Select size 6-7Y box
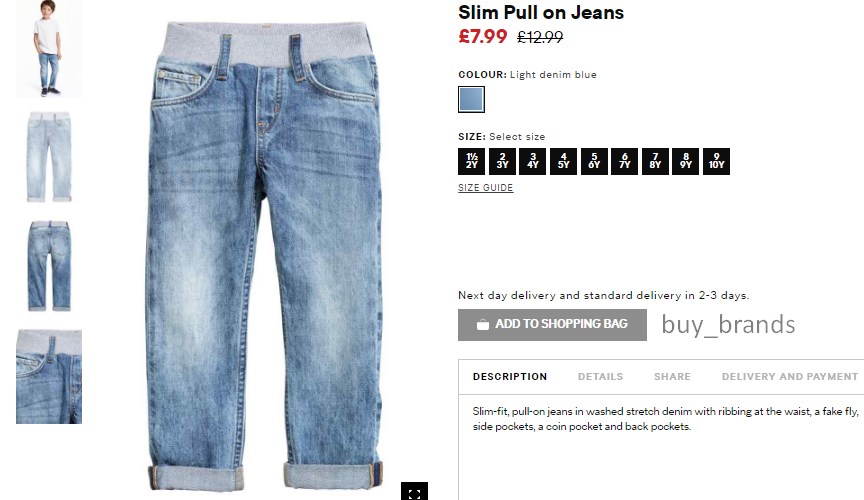The image size is (864, 500). tap(624, 162)
